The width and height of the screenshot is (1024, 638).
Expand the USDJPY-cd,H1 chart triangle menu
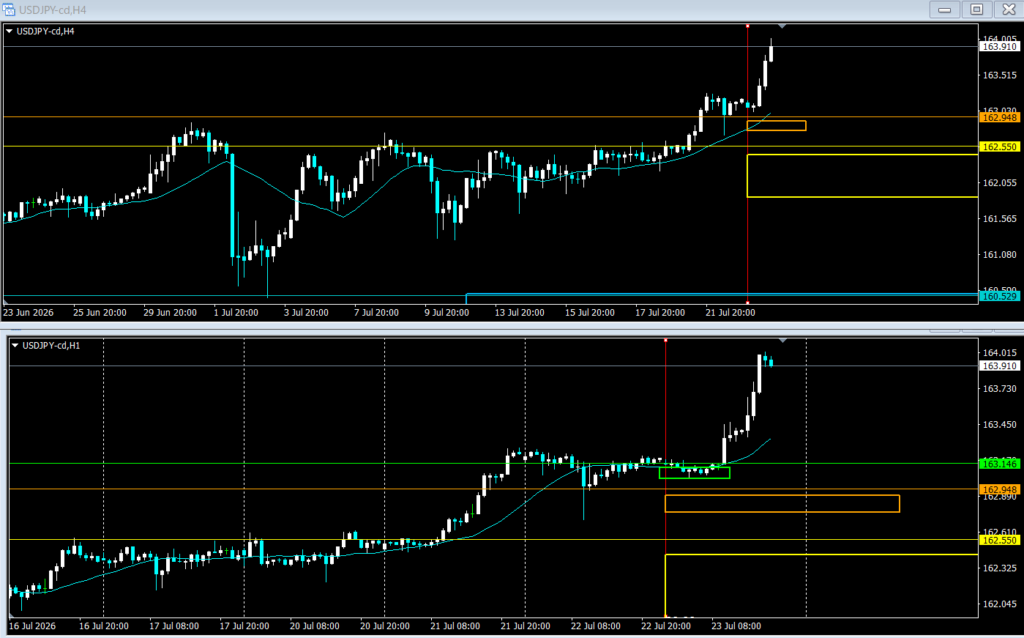(x=15, y=345)
